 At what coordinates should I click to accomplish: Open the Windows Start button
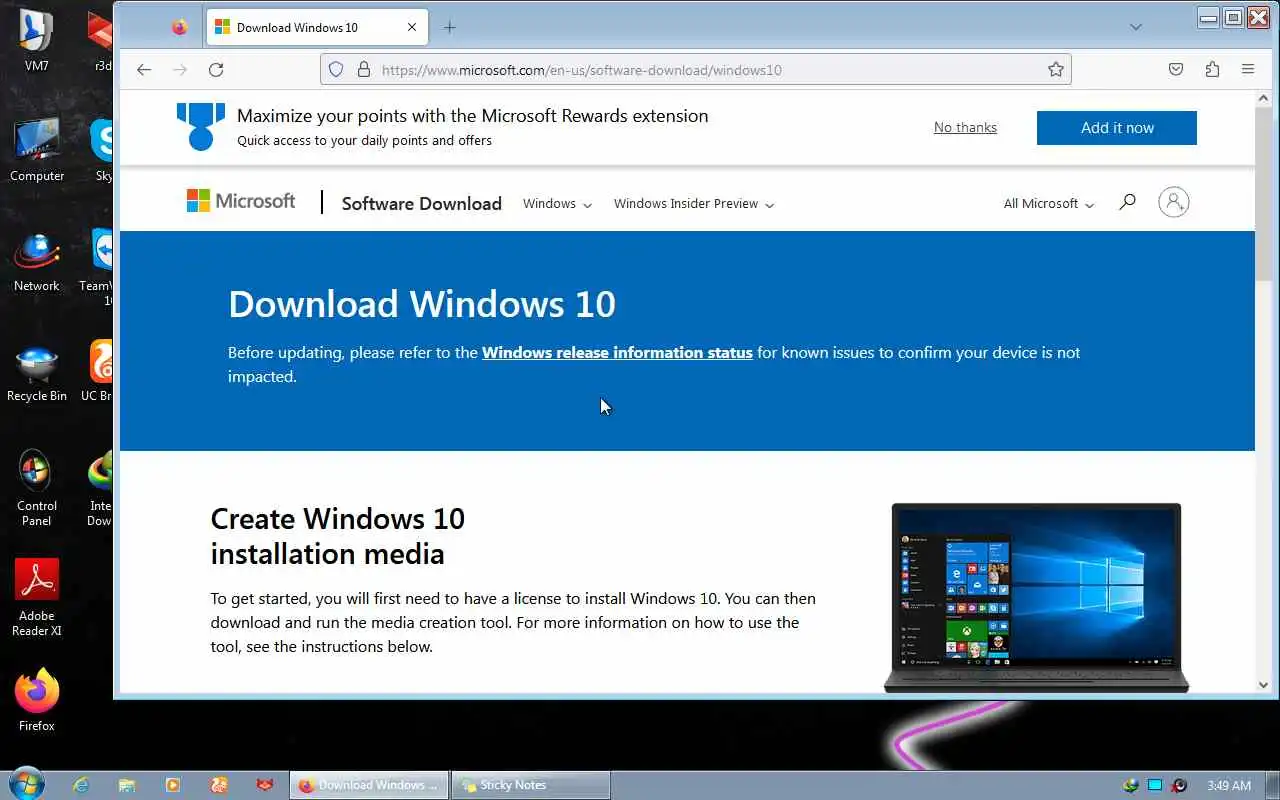25,784
